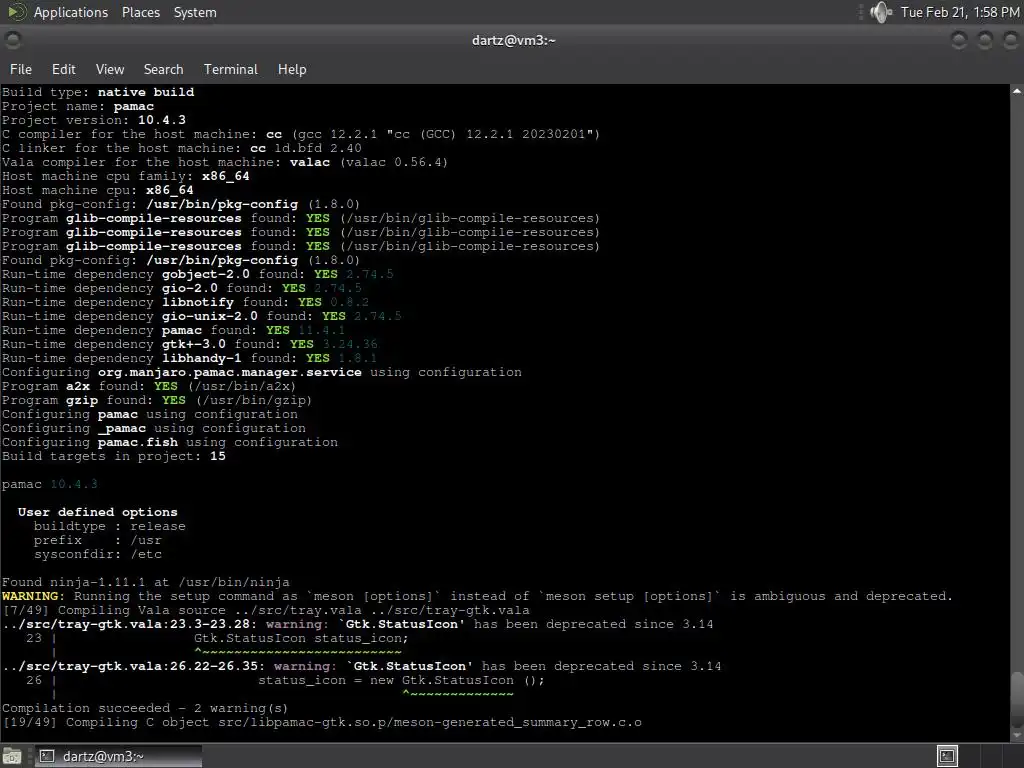Screen dimensions: 1024x768
Task: Click the window menu button left of title
Action: click(13, 40)
